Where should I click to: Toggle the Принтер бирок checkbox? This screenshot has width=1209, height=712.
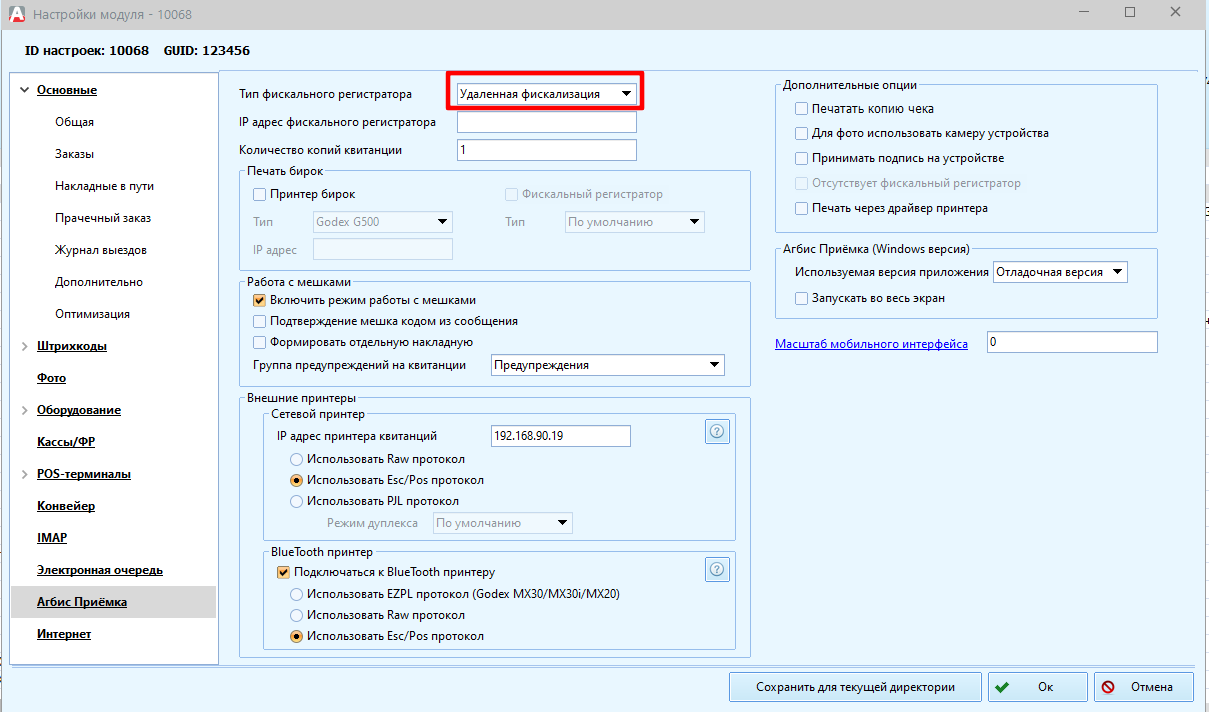click(260, 194)
